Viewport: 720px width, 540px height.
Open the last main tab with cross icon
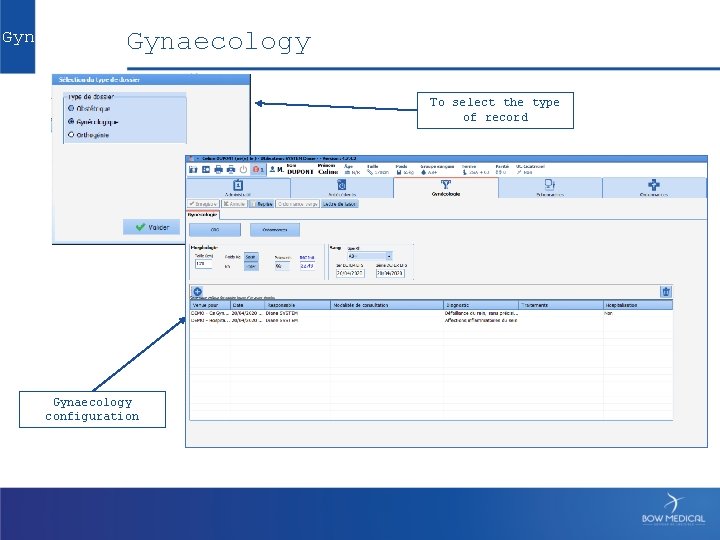[654, 188]
